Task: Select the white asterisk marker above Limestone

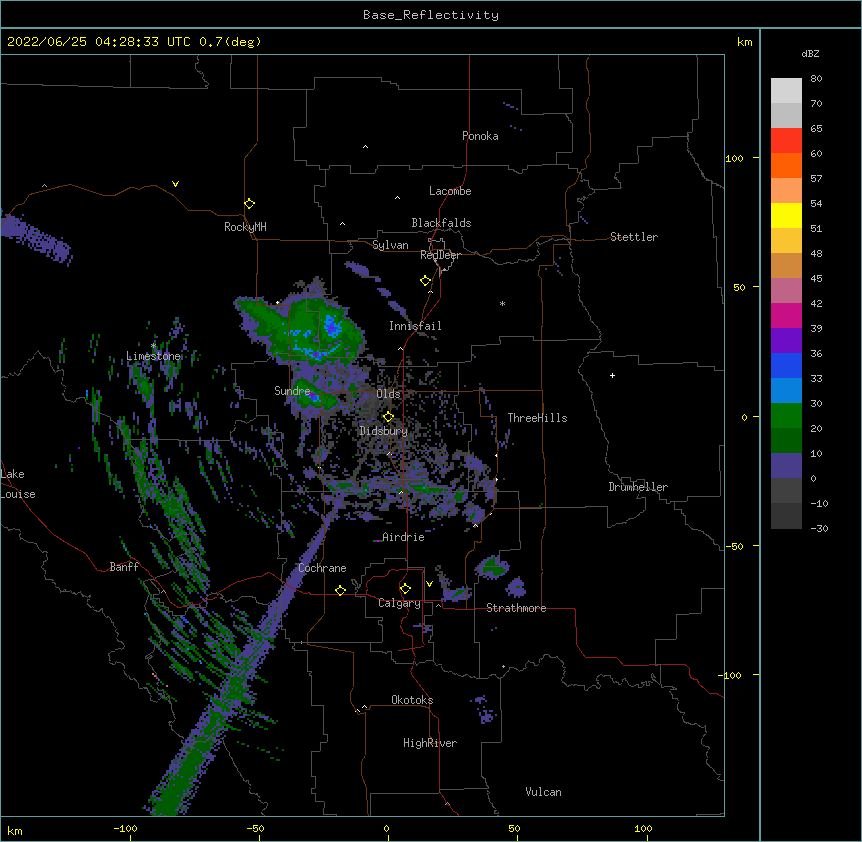Action: coord(153,345)
